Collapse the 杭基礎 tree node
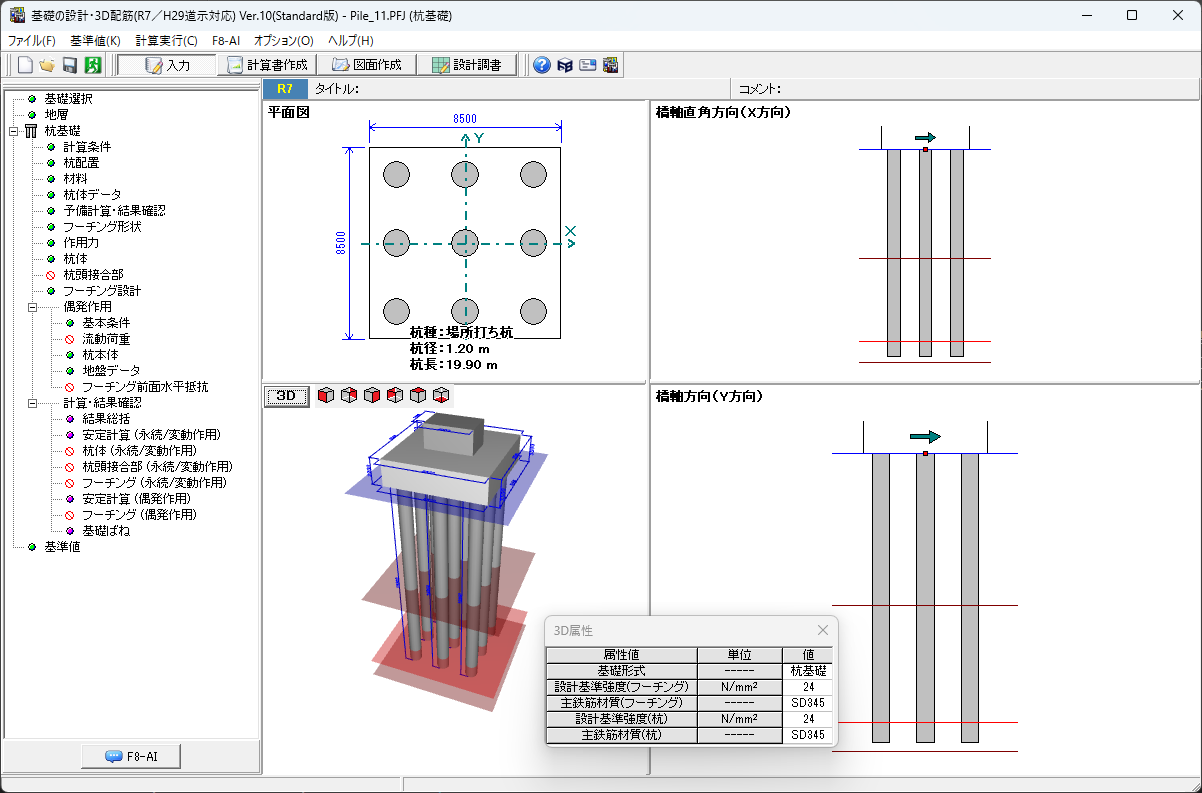 pyautogui.click(x=14, y=131)
